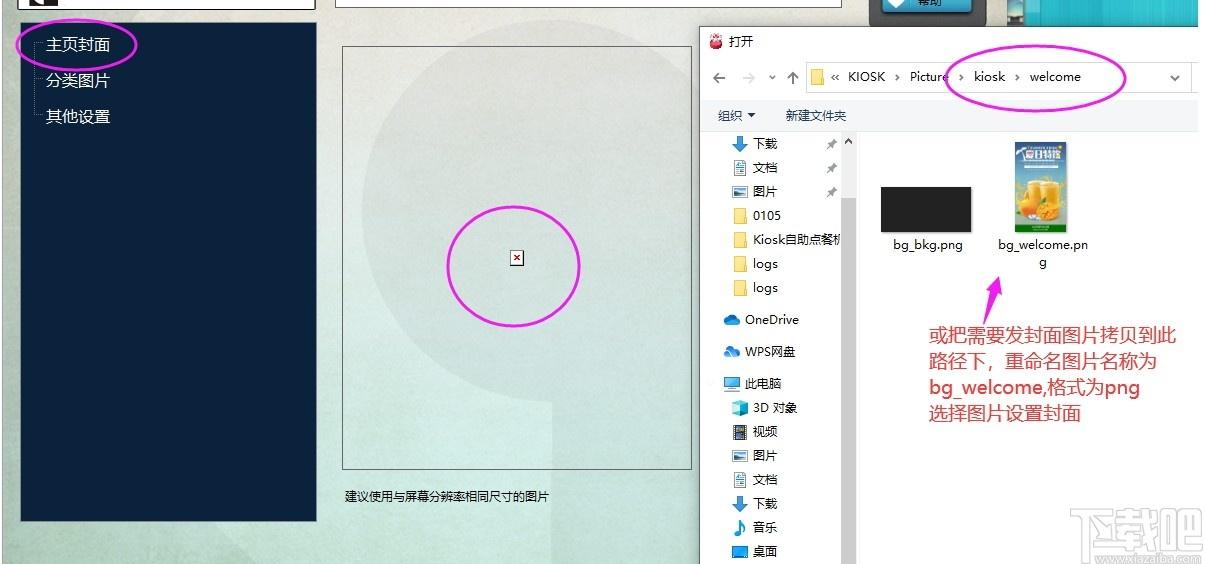Open Kiosk自助点餐 folder in sidebar
1205x564 pixels.
tap(797, 240)
